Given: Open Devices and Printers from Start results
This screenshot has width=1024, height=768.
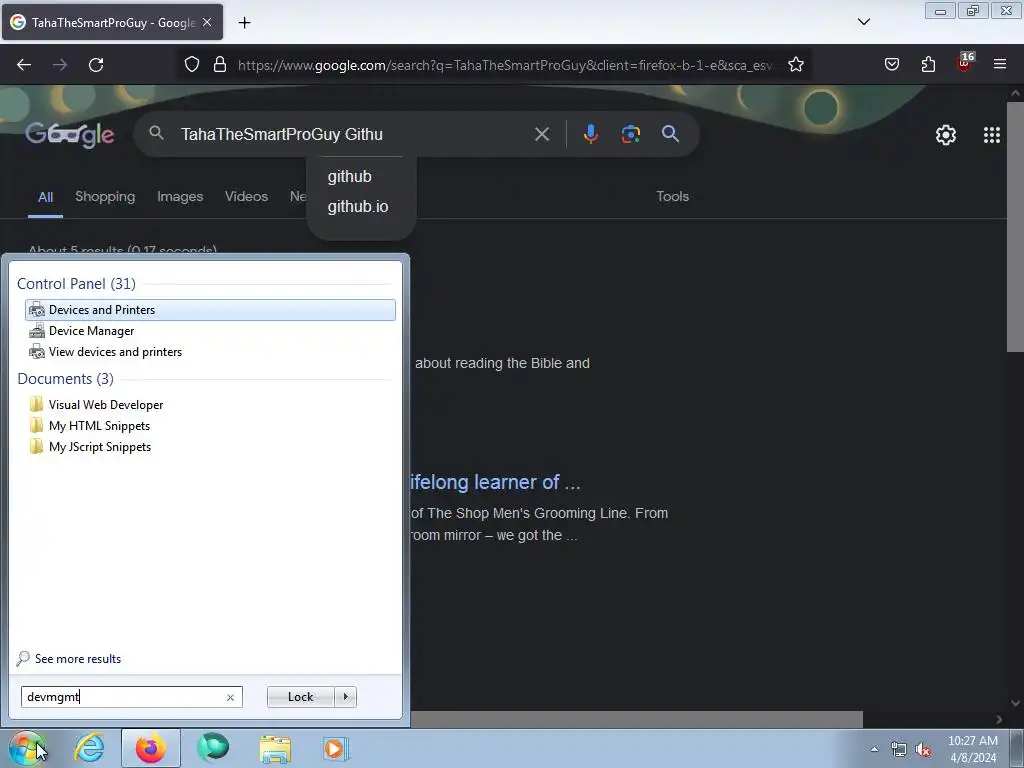Looking at the screenshot, I should (210, 310).
